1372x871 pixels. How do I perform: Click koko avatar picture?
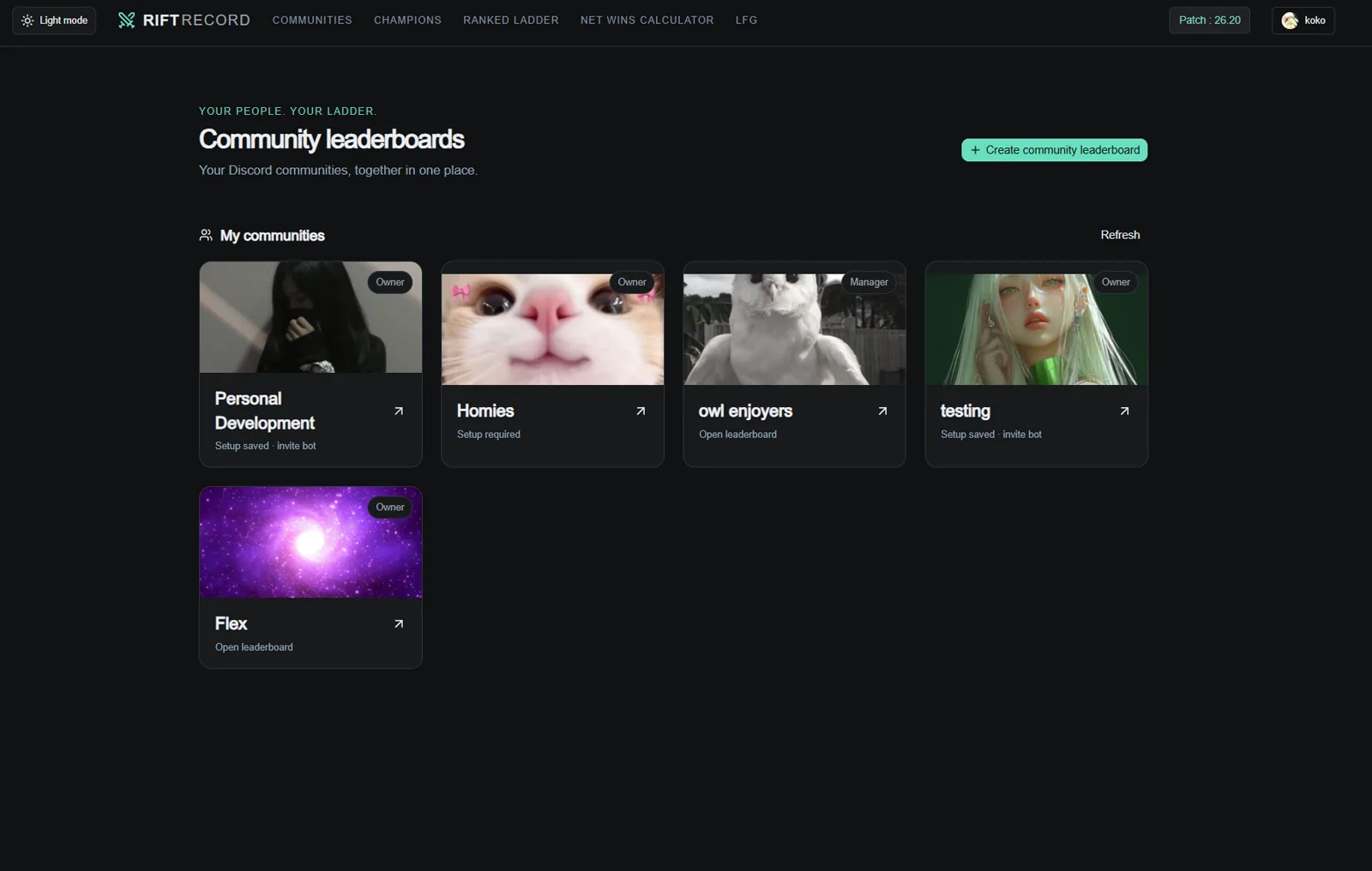[1290, 21]
